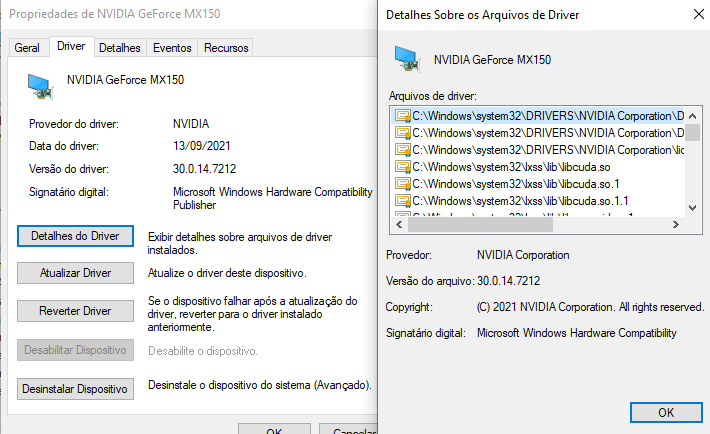Click the display adapter icon in driver file details dialog
The width and height of the screenshot is (710, 434).
click(x=407, y=59)
